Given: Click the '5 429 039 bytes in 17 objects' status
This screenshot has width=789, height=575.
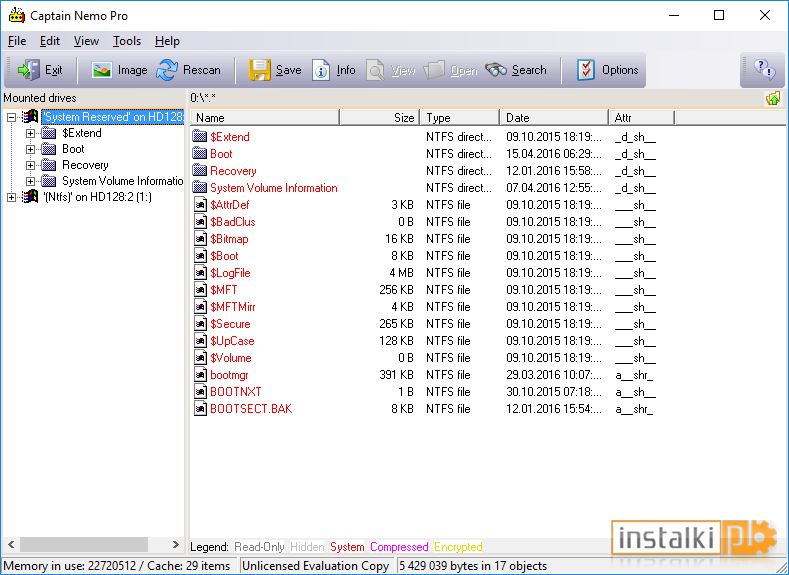Looking at the screenshot, I should pos(473,566).
